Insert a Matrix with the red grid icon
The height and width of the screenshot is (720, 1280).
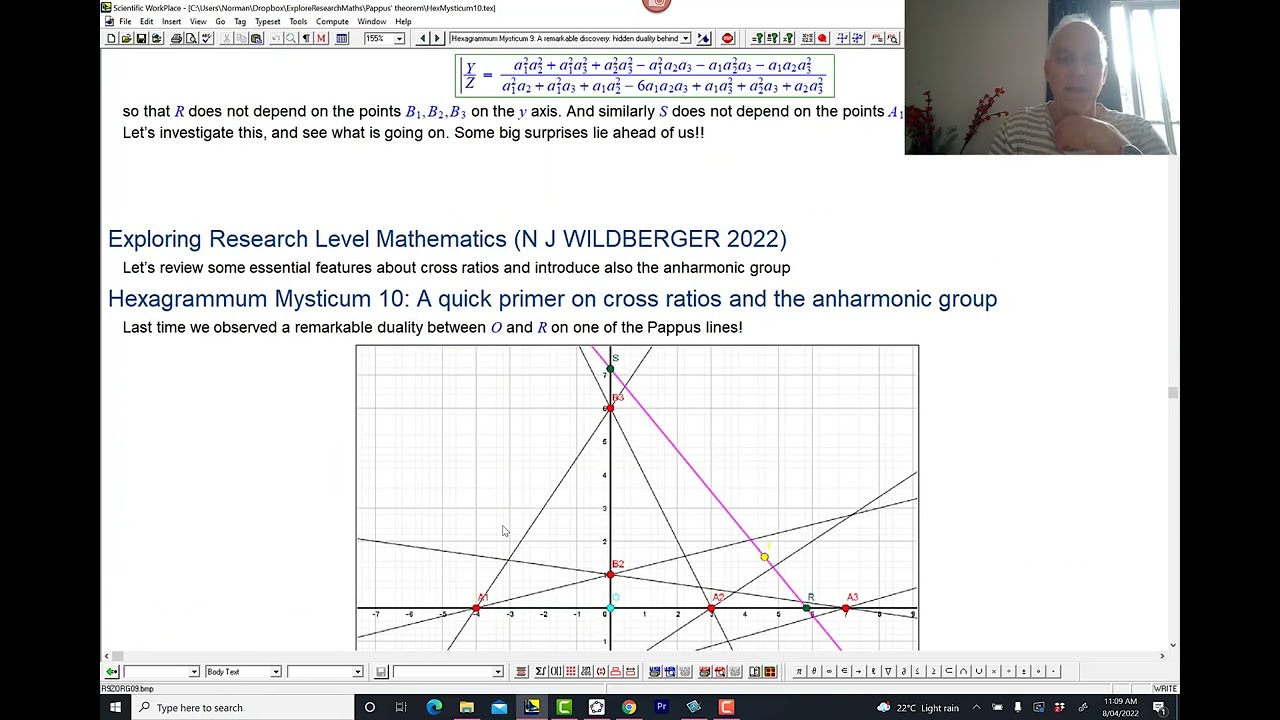coord(570,671)
